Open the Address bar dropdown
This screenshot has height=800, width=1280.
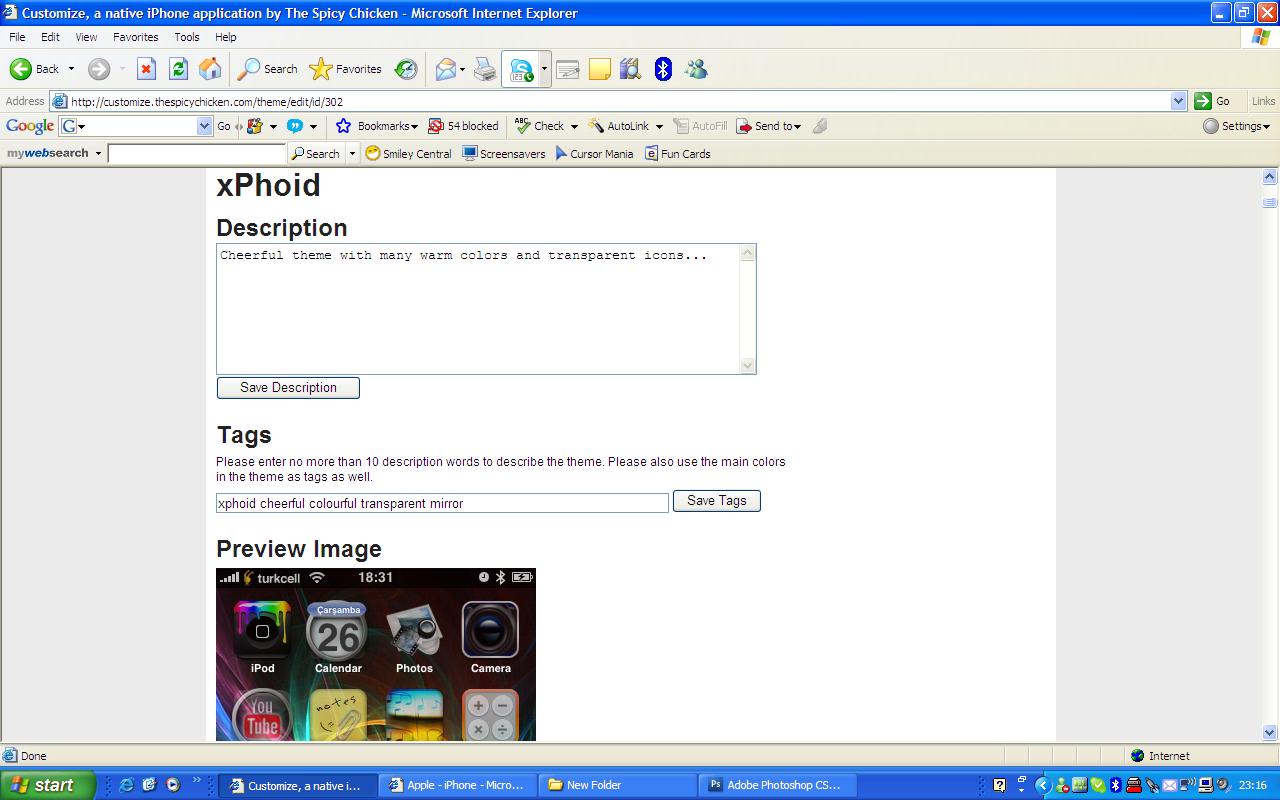(1178, 101)
